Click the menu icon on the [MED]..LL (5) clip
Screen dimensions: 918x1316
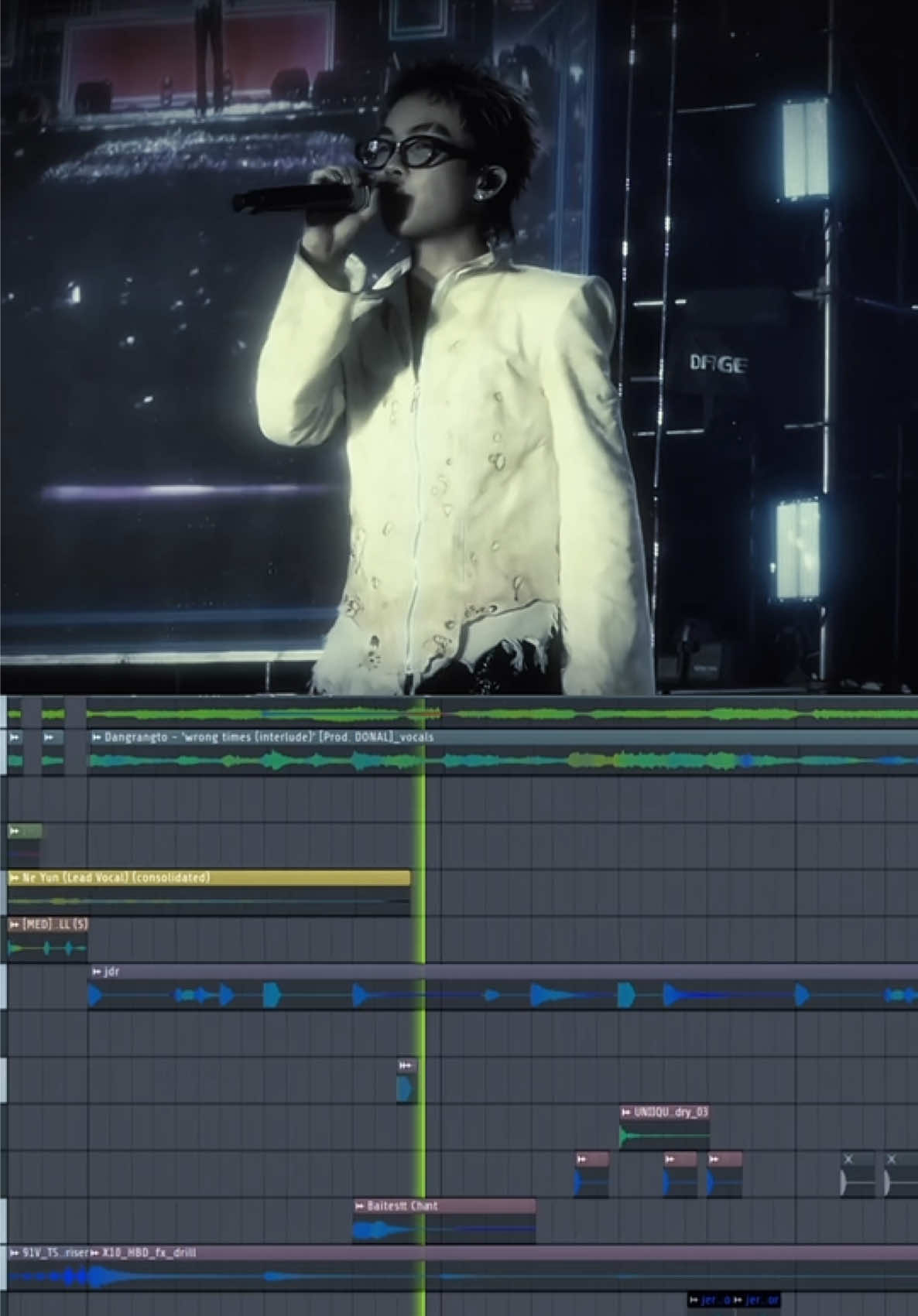(x=14, y=925)
